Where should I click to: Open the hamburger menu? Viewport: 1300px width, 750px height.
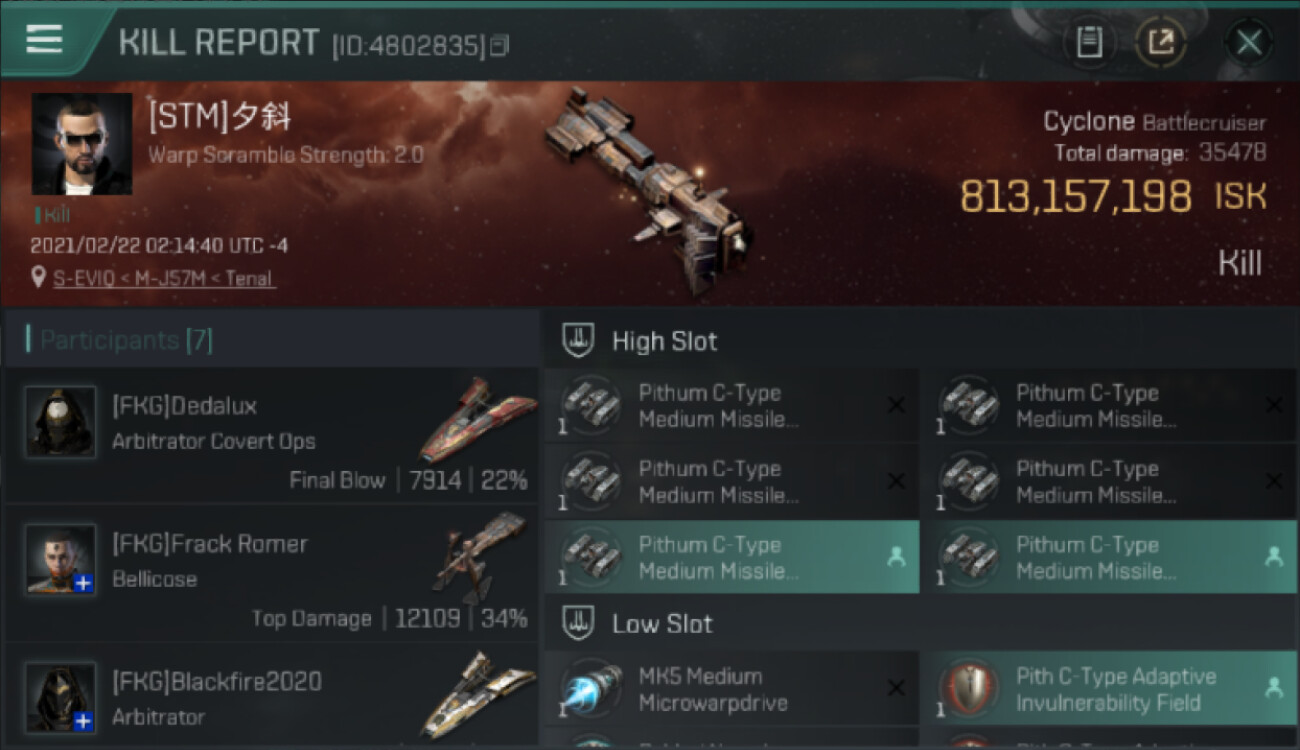(x=44, y=39)
